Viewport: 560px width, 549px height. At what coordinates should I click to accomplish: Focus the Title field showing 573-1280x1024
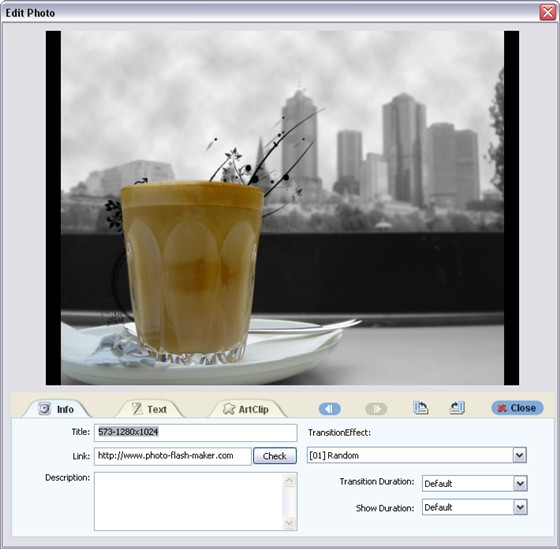pyautogui.click(x=196, y=433)
